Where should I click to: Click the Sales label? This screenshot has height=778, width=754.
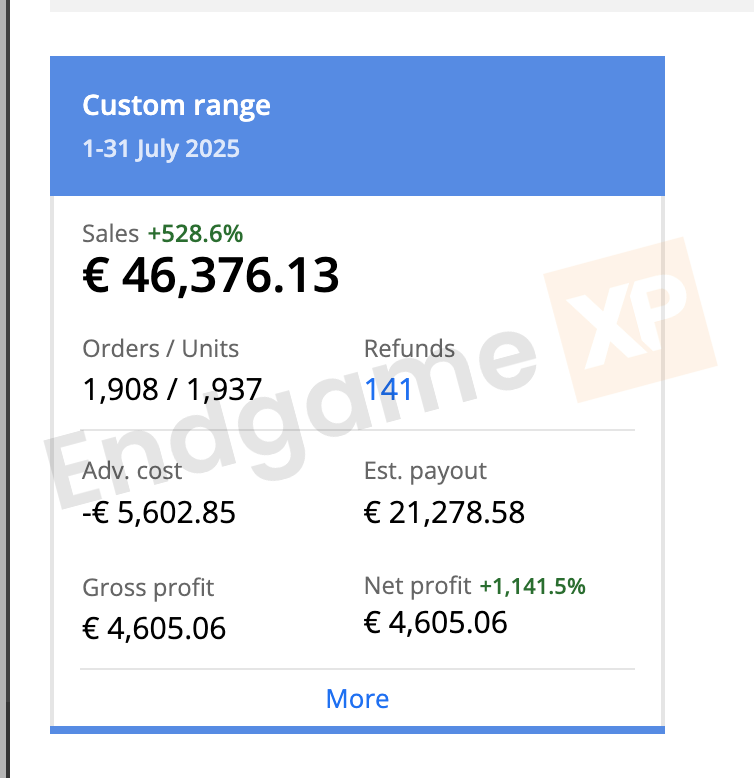[x=110, y=234]
